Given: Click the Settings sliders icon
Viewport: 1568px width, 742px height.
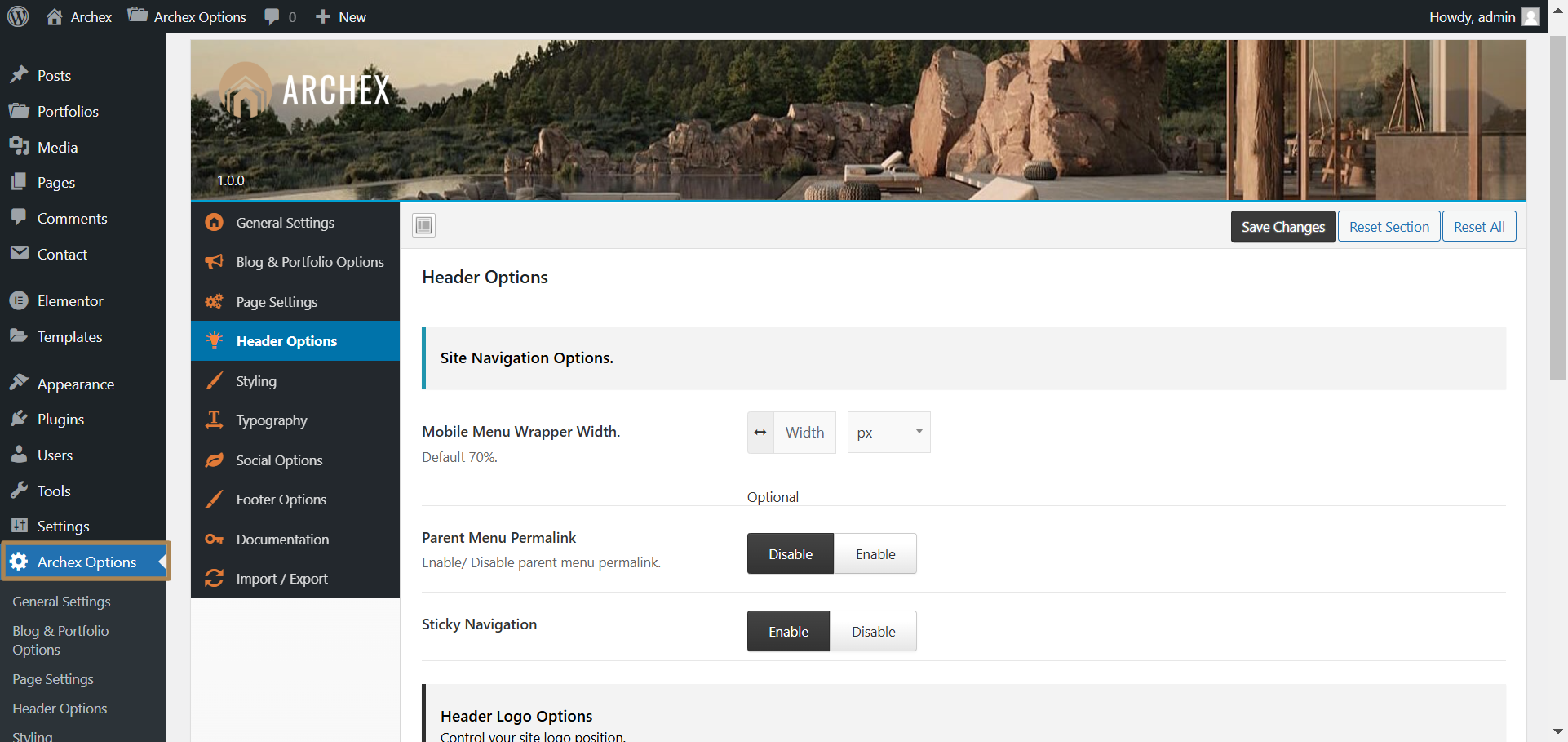Looking at the screenshot, I should pos(19,526).
